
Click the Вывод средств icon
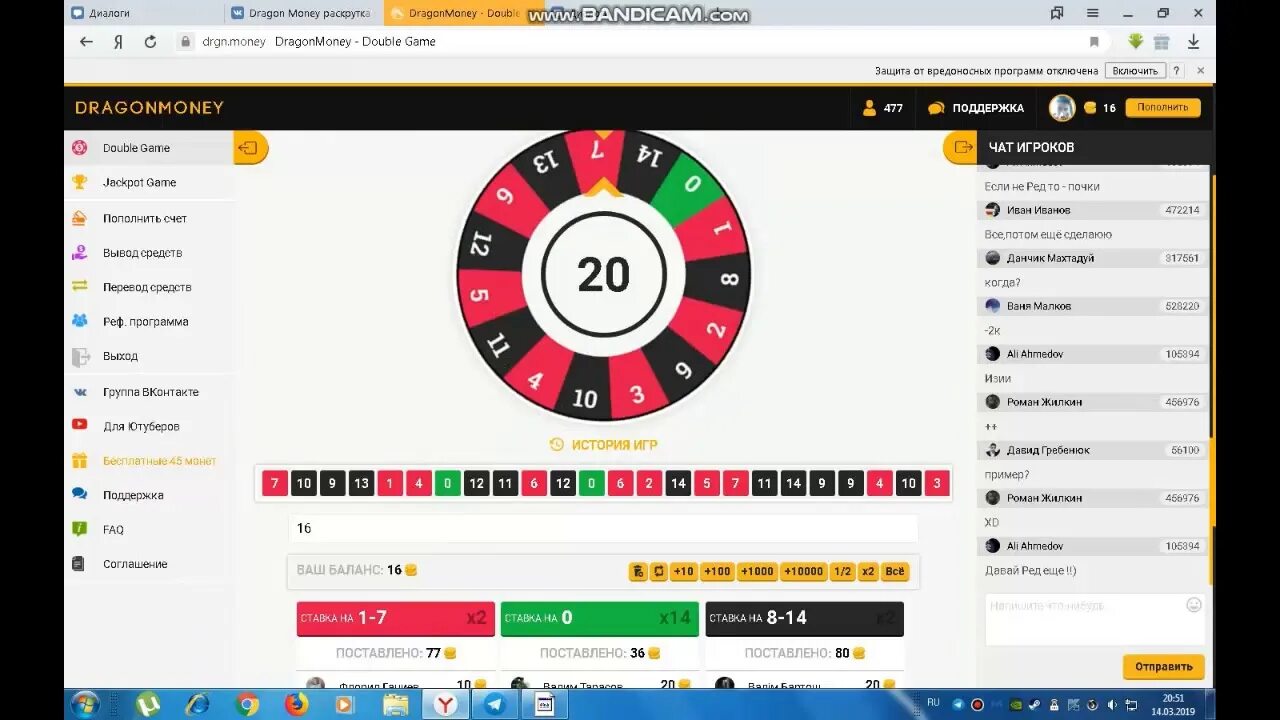[x=79, y=253]
